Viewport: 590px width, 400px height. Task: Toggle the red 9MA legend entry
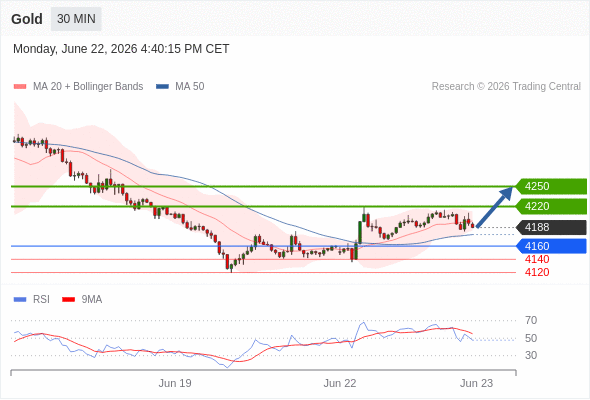82,300
